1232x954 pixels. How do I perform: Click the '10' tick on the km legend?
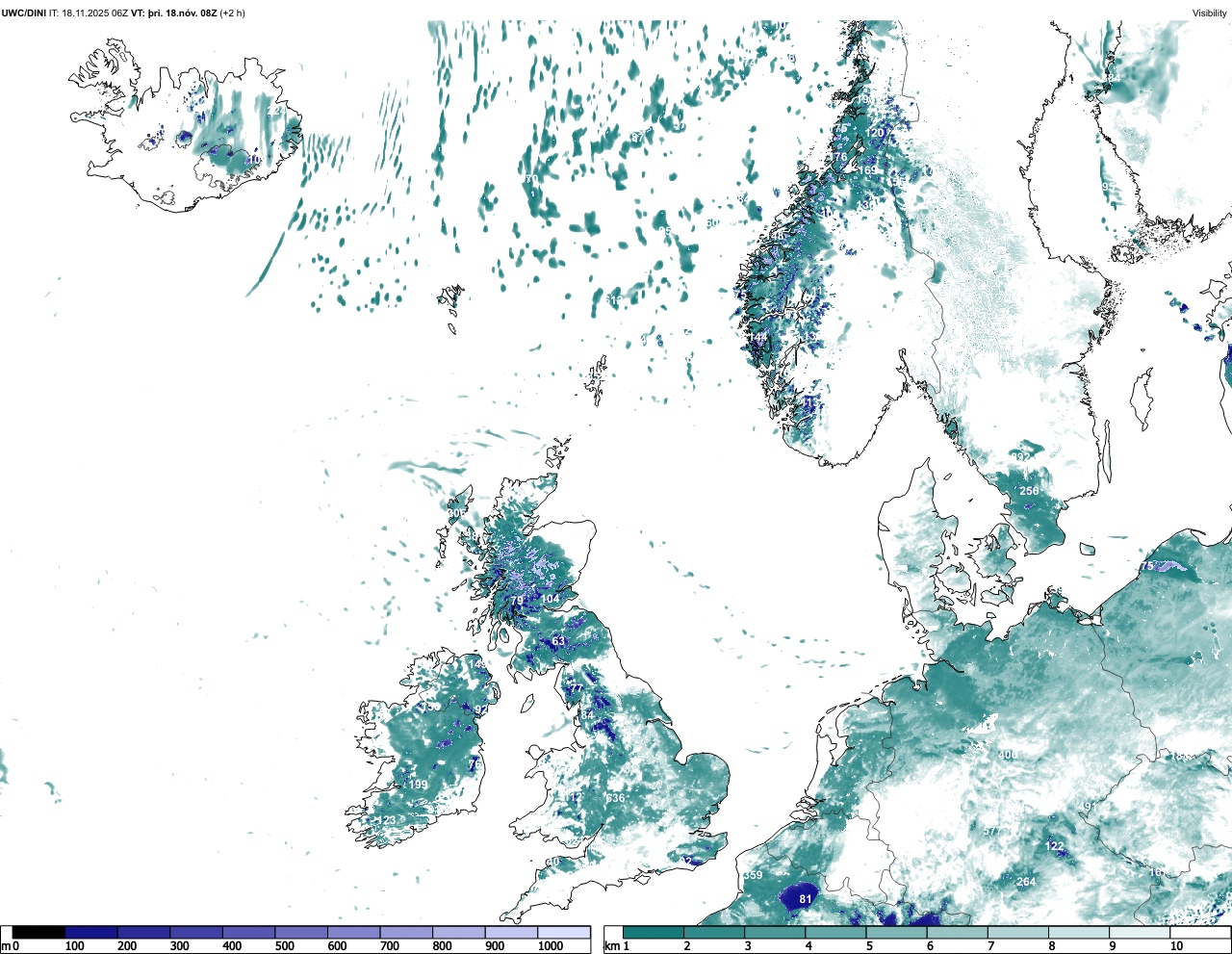[1176, 946]
